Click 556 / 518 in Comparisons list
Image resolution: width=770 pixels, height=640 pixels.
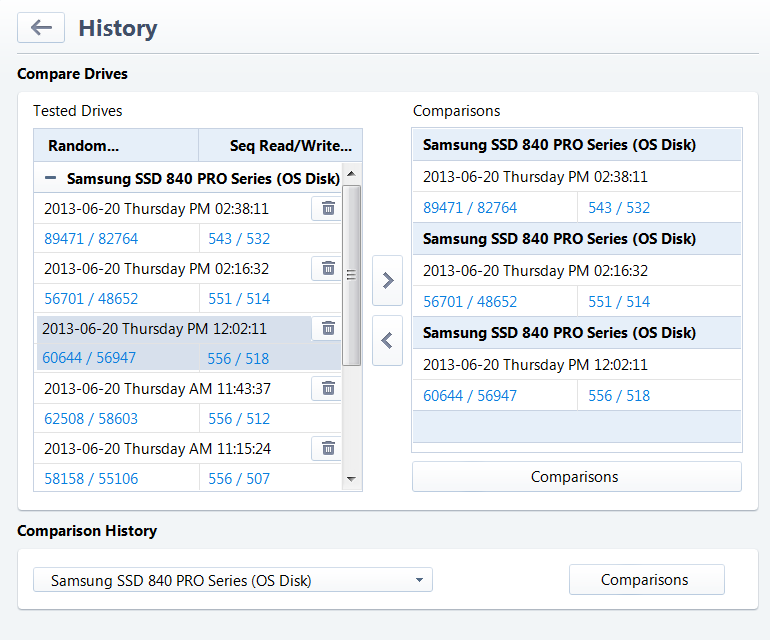(619, 396)
